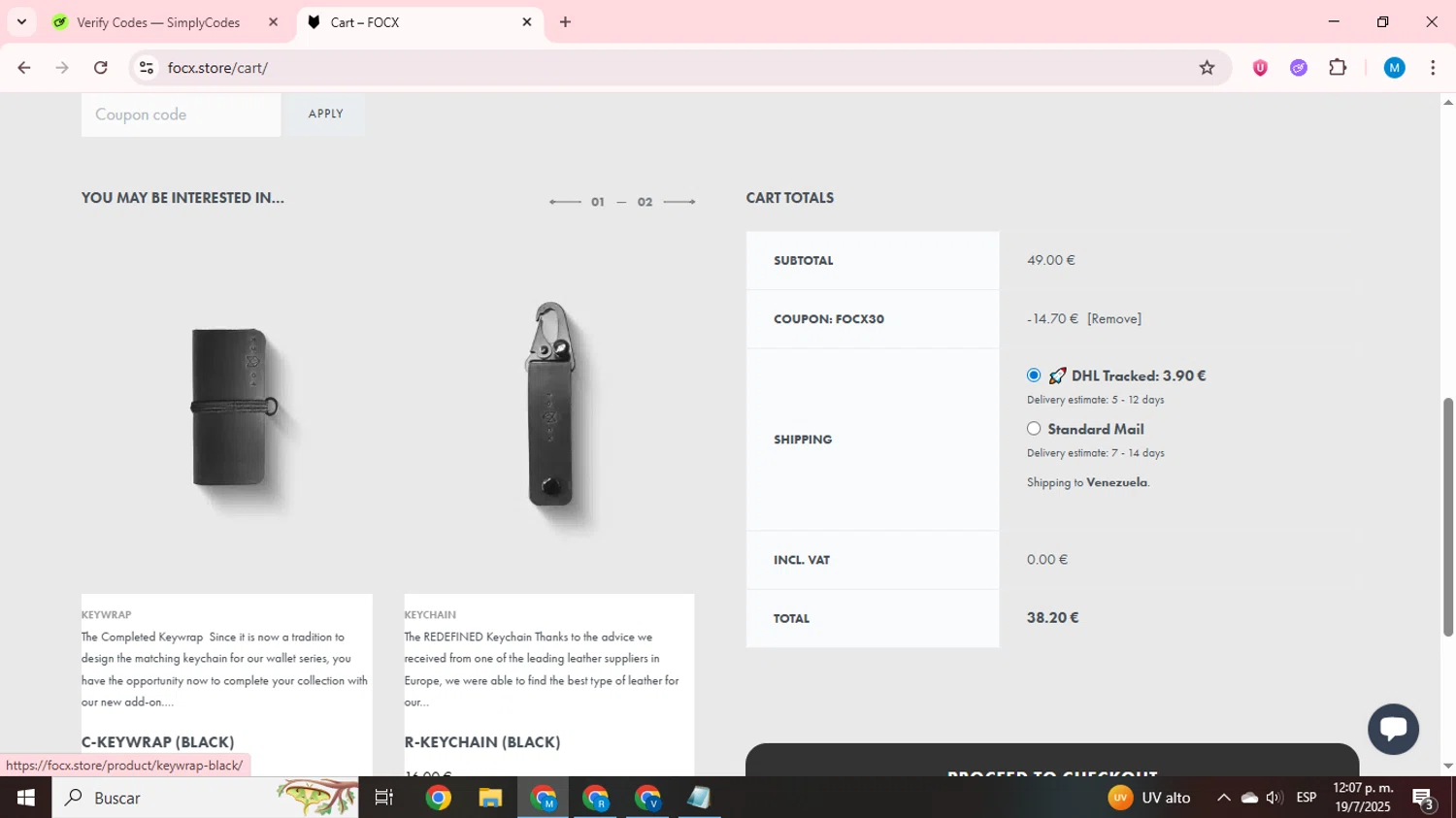Open Task View on taskbar

(x=384, y=798)
